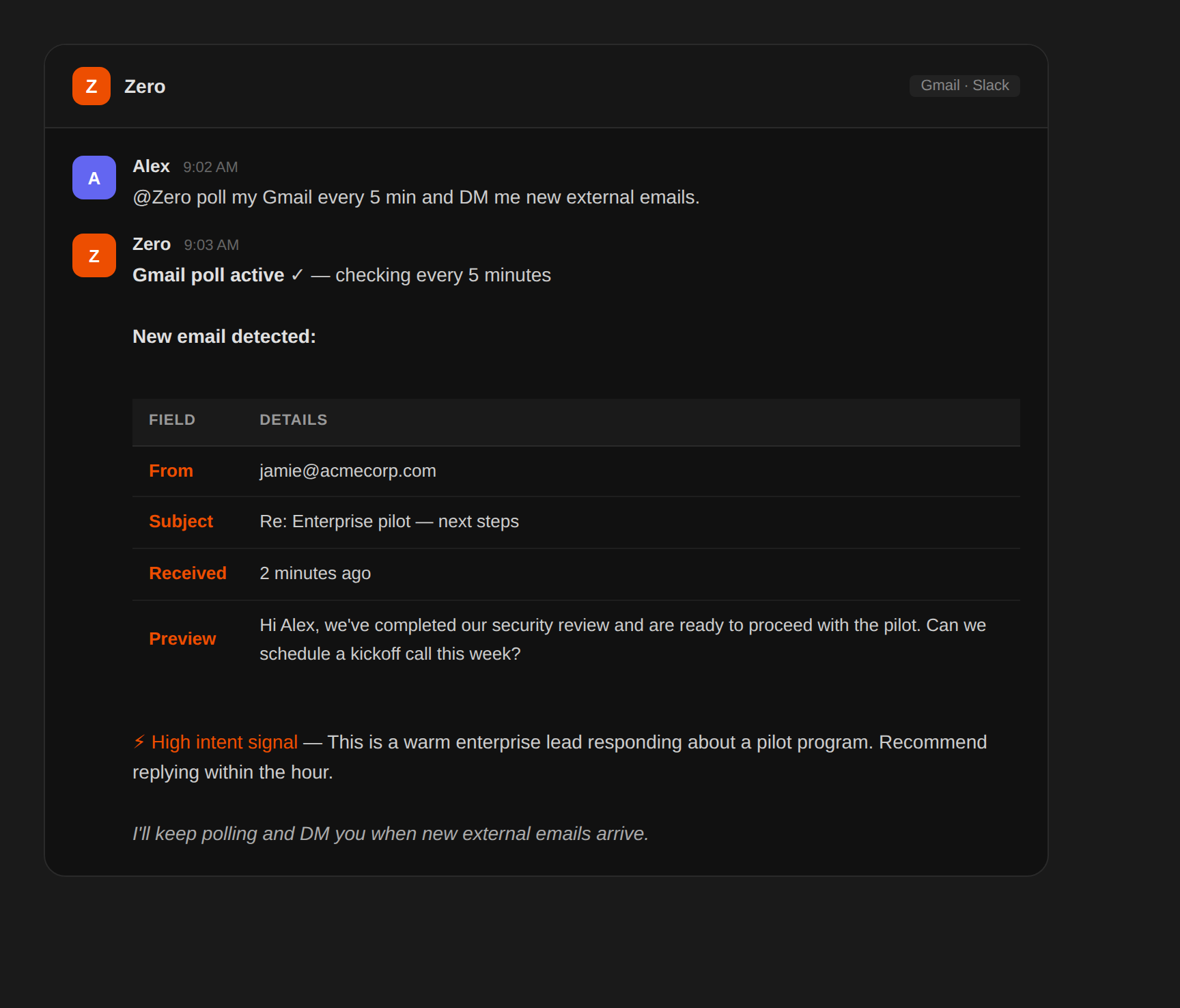1180x1008 pixels.
Task: Select the From row label
Action: tap(171, 471)
